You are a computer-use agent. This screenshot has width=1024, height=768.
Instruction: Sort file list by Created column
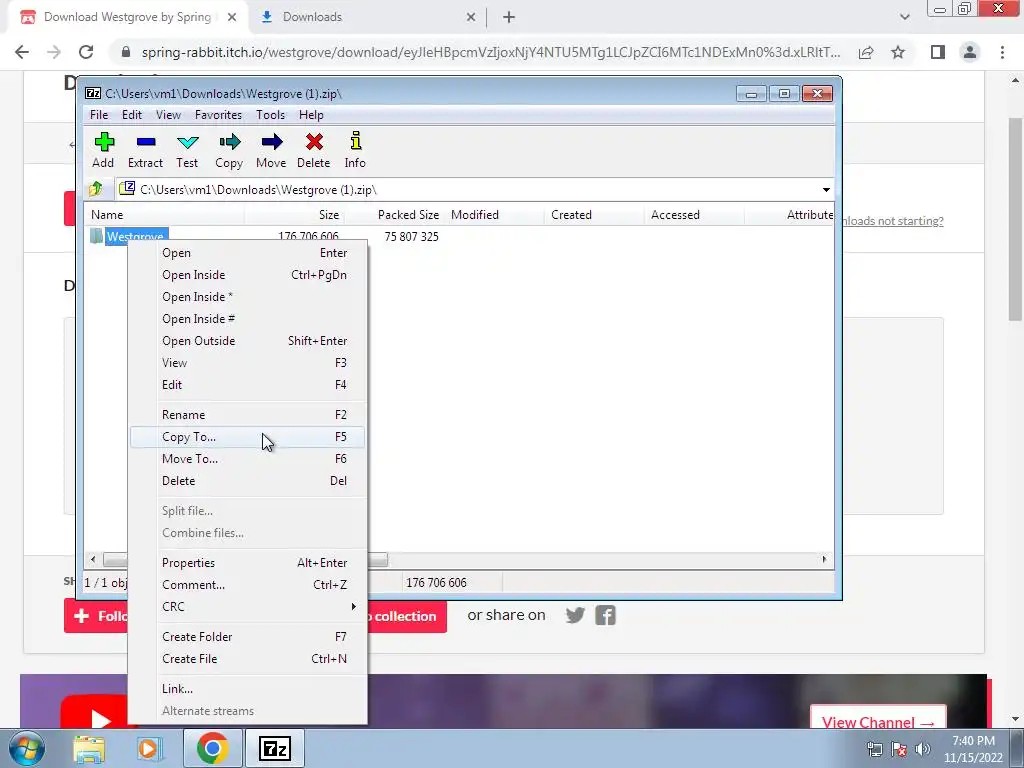pyautogui.click(x=594, y=215)
